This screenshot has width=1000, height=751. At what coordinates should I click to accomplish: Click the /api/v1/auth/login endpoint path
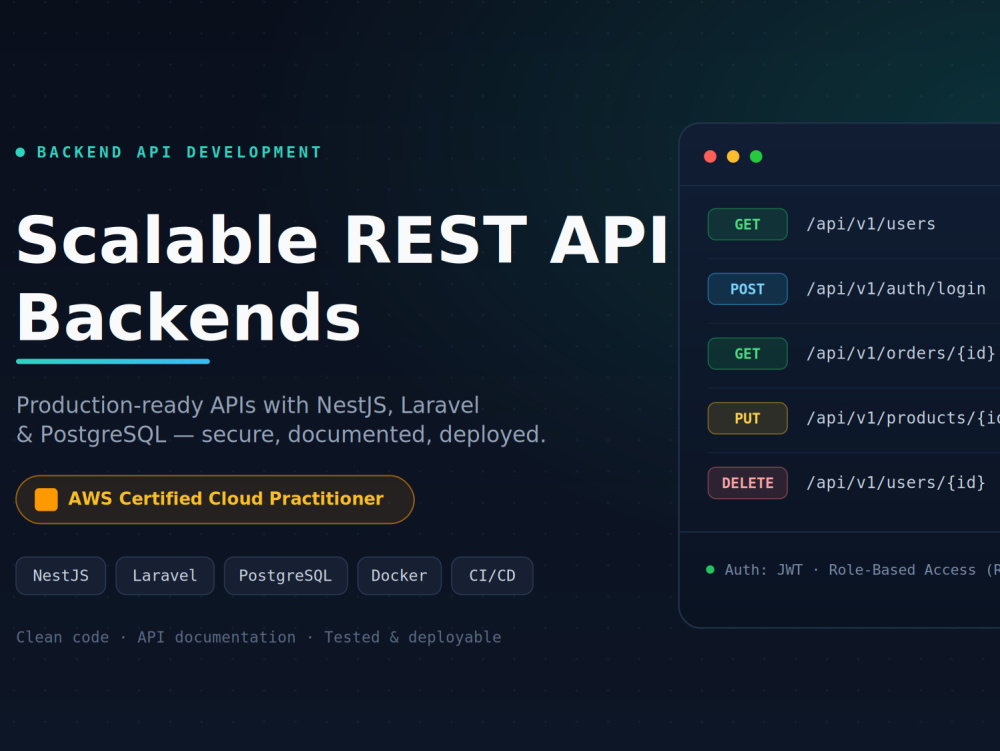coord(896,289)
